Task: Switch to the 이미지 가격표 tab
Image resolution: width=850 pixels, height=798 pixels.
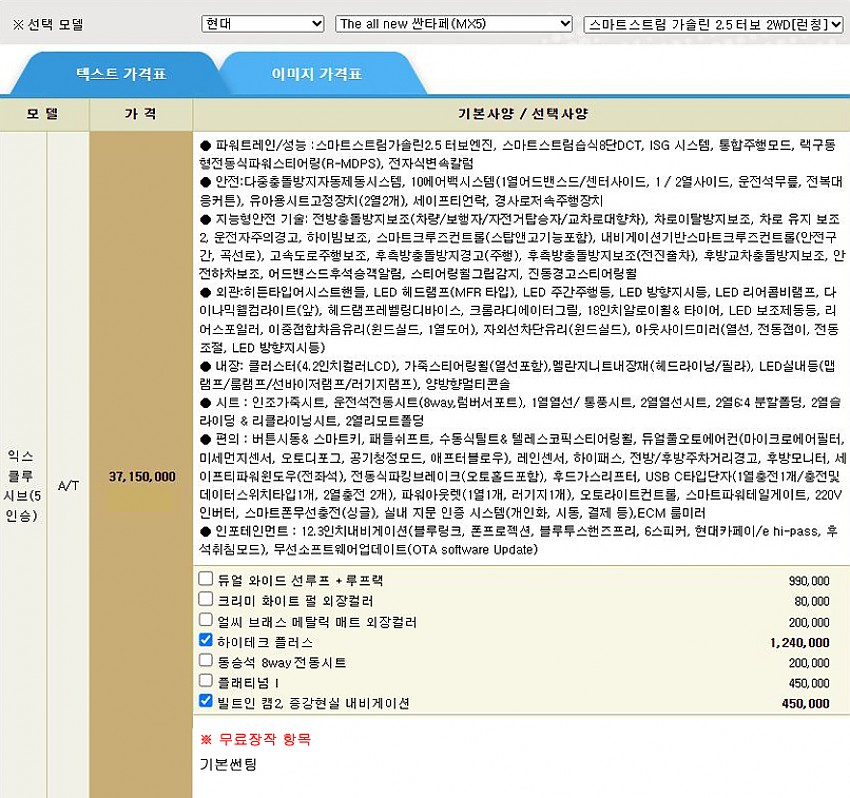Action: (316, 74)
